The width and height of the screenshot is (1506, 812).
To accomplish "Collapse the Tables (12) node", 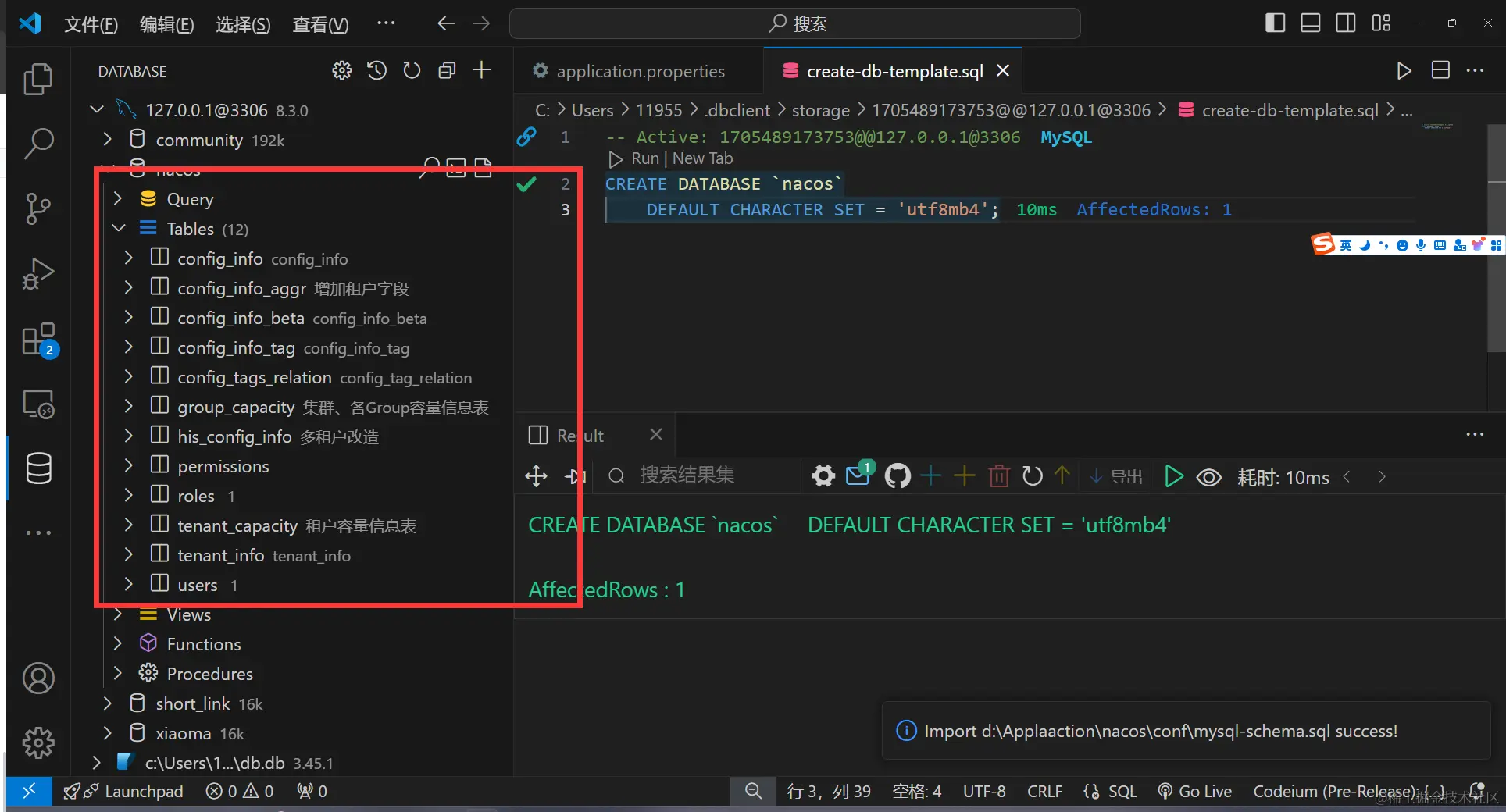I will tap(119, 229).
